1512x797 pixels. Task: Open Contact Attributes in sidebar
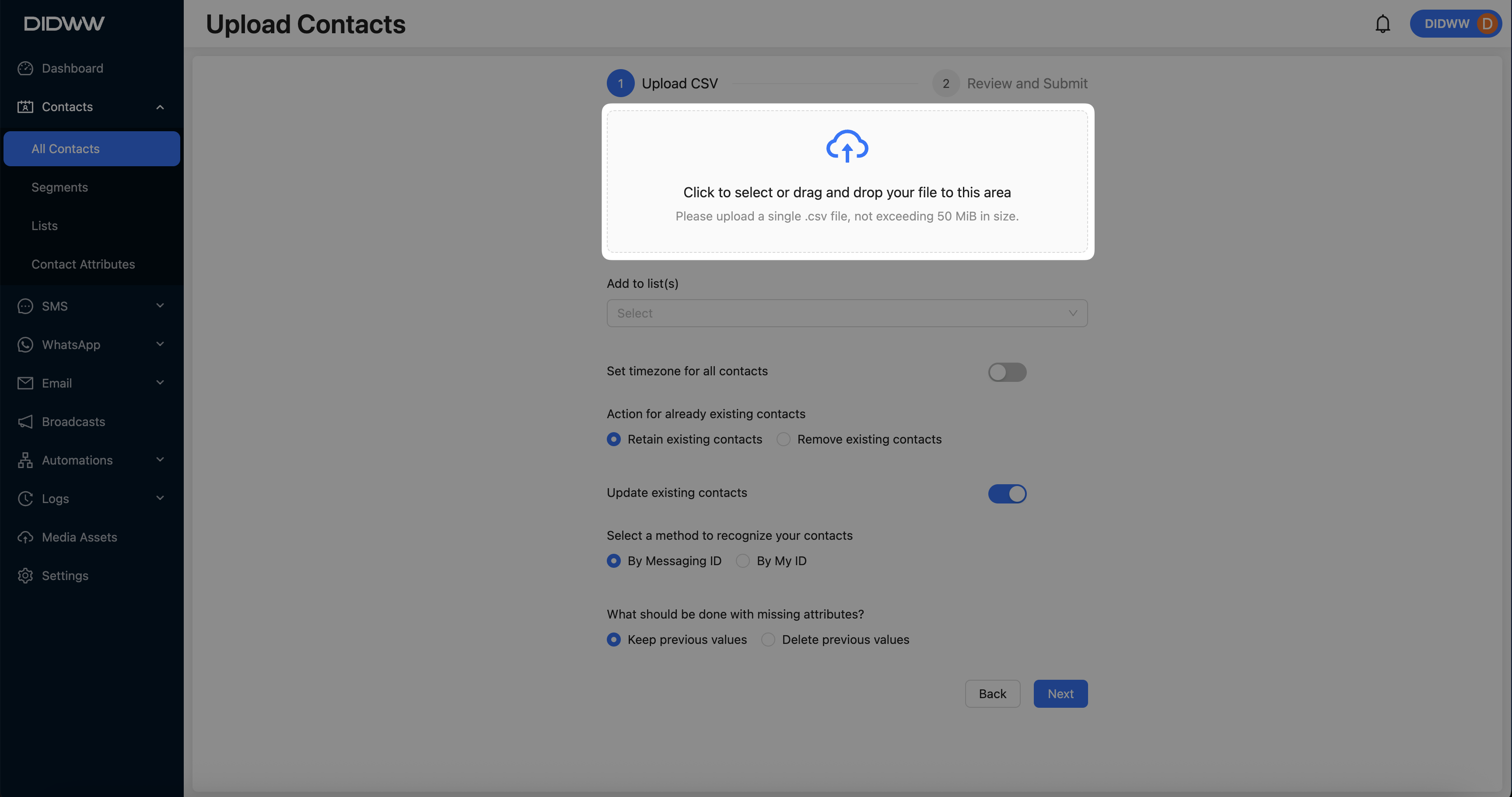[x=83, y=264]
